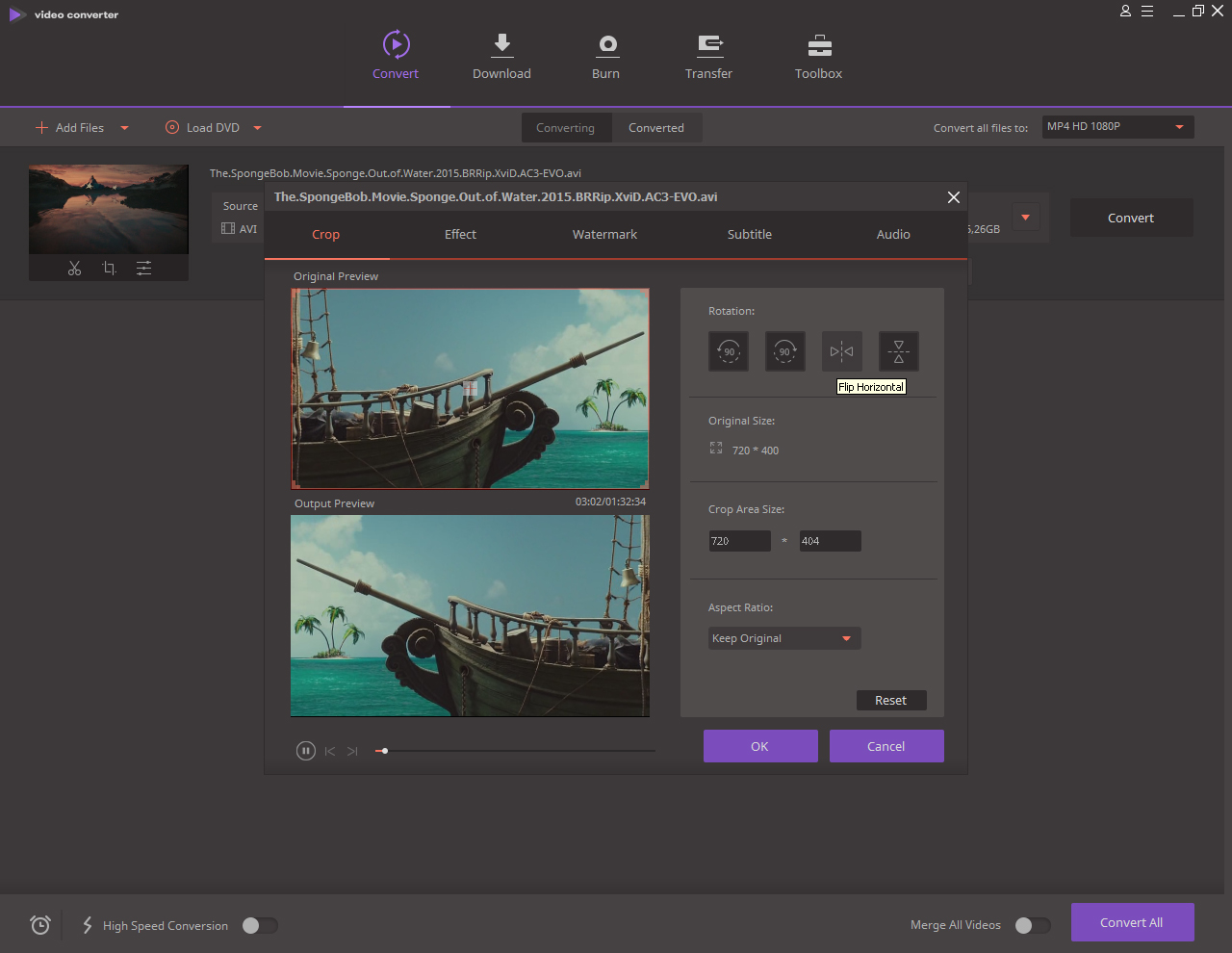Screen dimensions: 1232x953
Task: Click the original size 720 * 400 text
Action: tap(756, 451)
